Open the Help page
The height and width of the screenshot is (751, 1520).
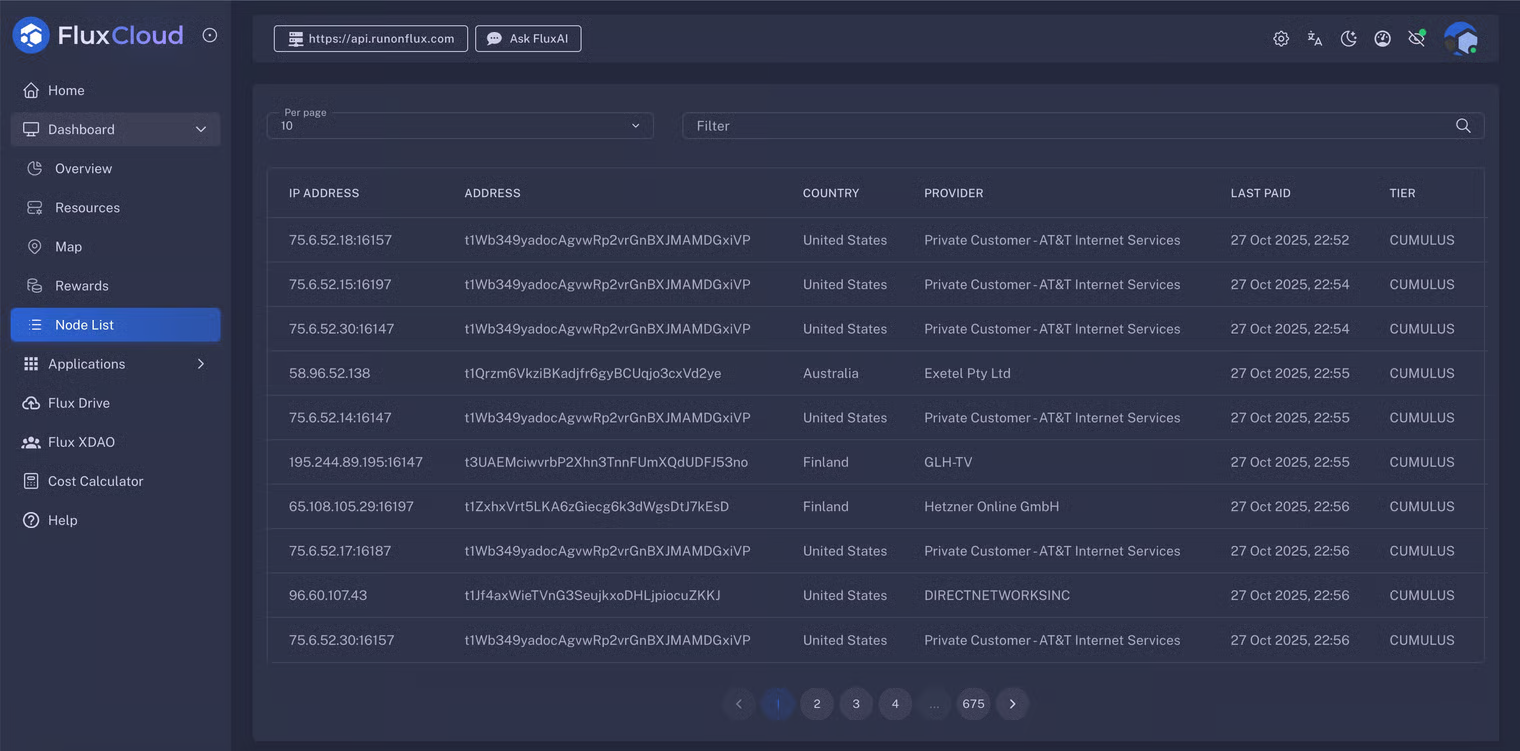115,520
